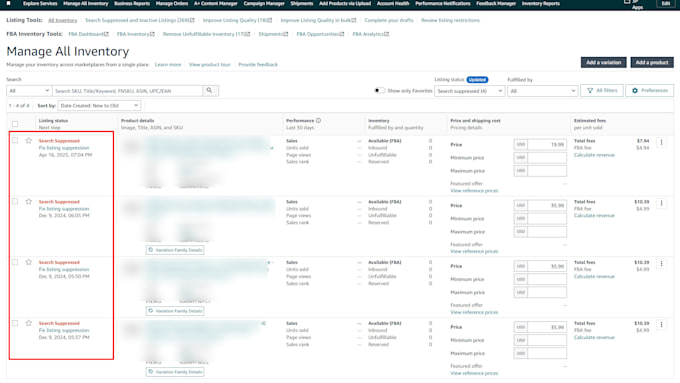This screenshot has width=680, height=383.
Task: Click the Learn more link under the page title
Action: pyautogui.click(x=168, y=65)
